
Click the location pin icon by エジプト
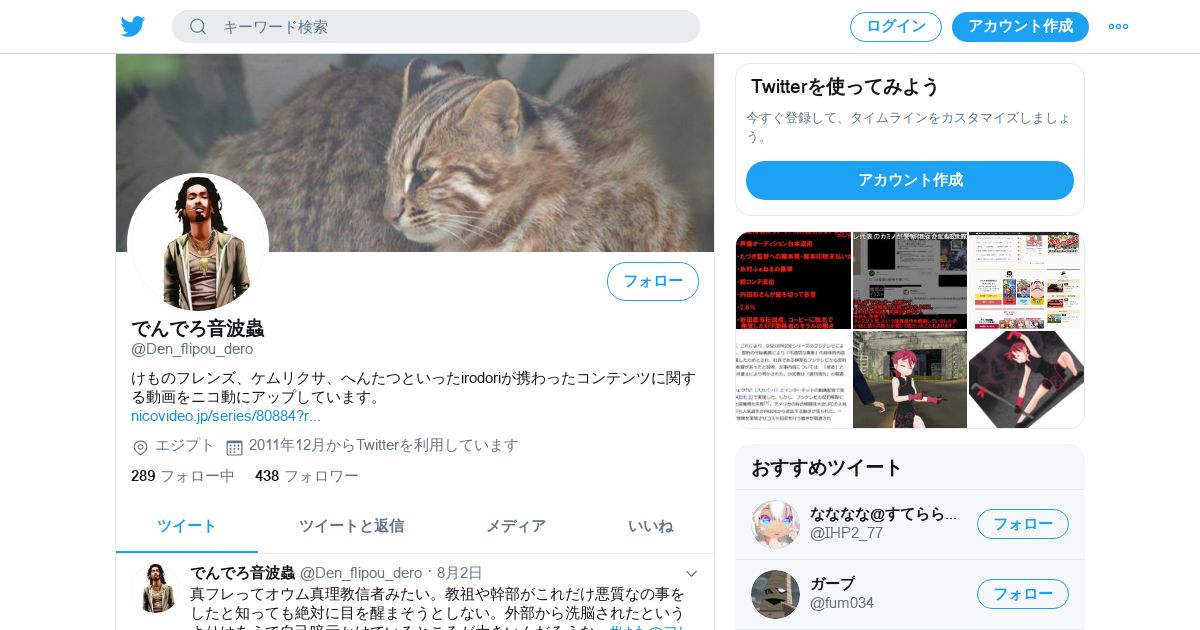pos(140,447)
